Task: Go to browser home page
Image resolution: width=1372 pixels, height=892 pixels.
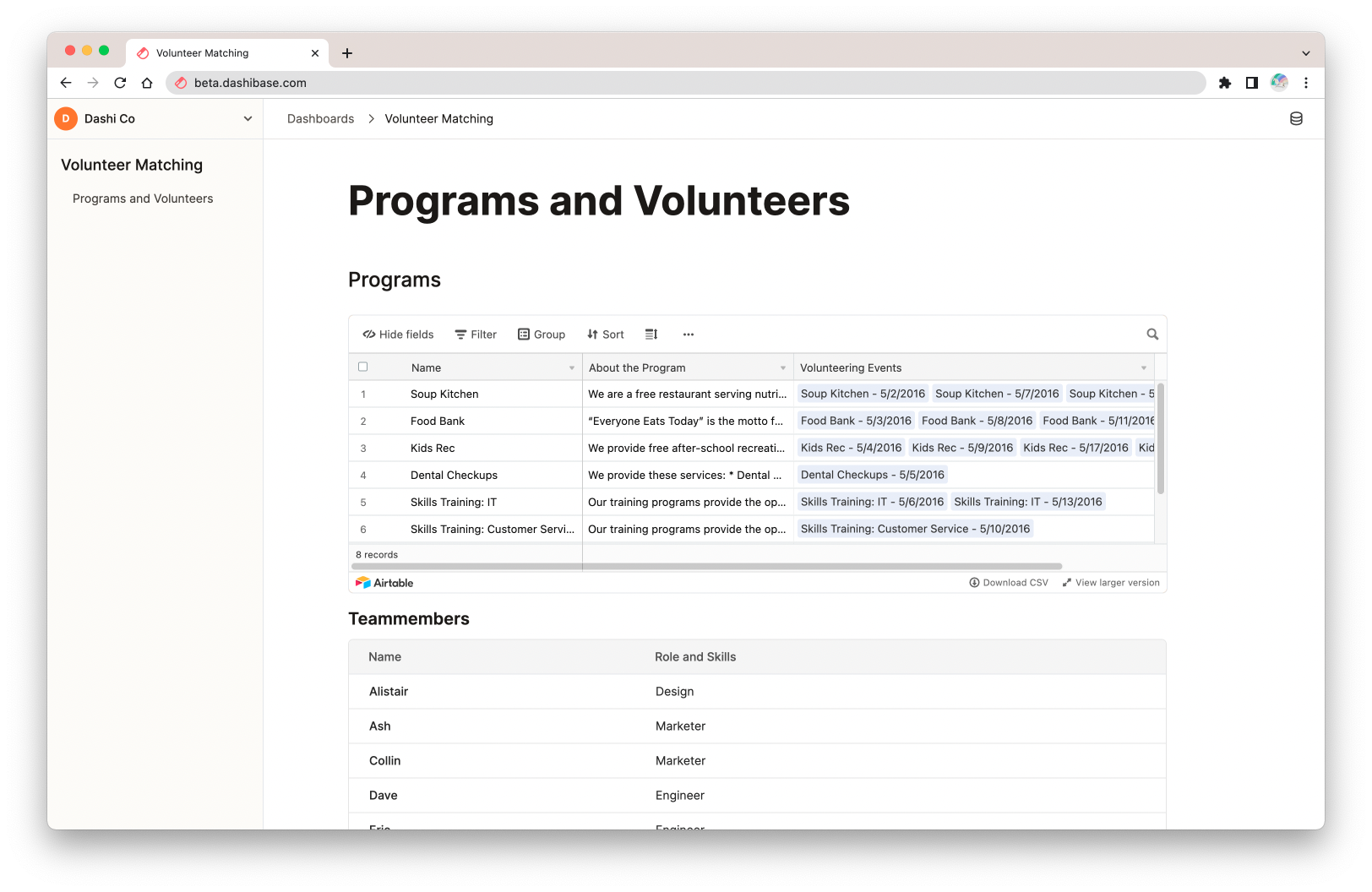Action: (x=147, y=83)
